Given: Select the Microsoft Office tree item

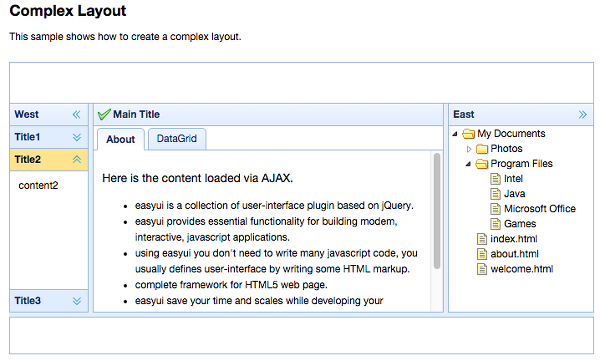Looking at the screenshot, I should click(x=540, y=209).
